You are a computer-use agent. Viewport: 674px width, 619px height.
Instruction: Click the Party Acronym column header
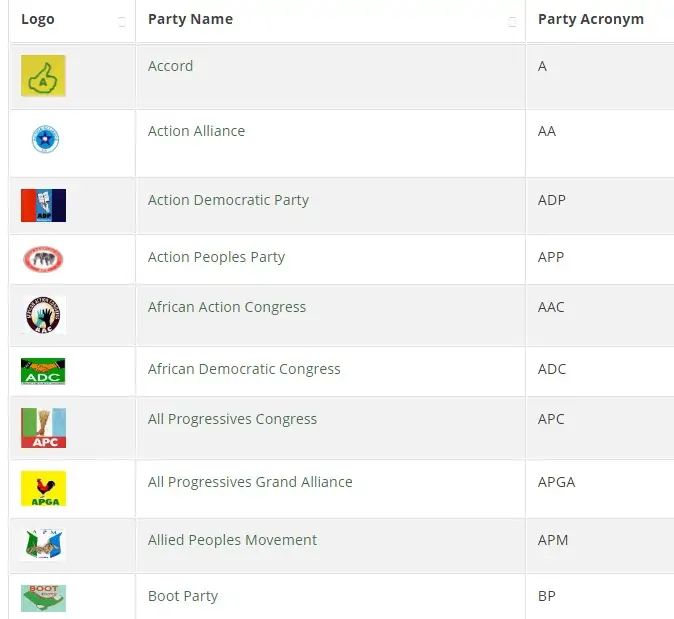pyautogui.click(x=590, y=19)
